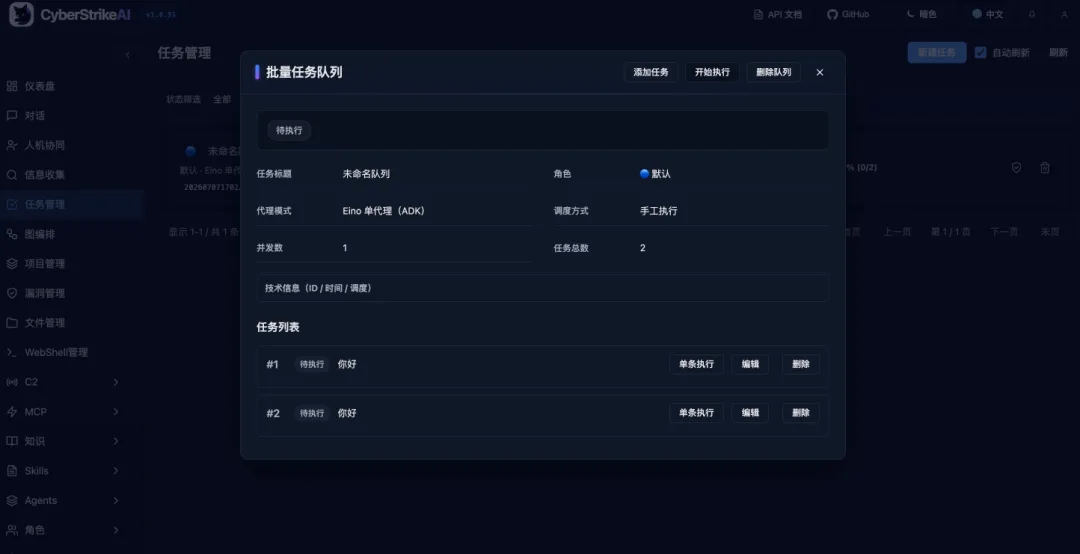Click the 手工执行 schedule value
This screenshot has width=1080, height=554.
(658, 211)
